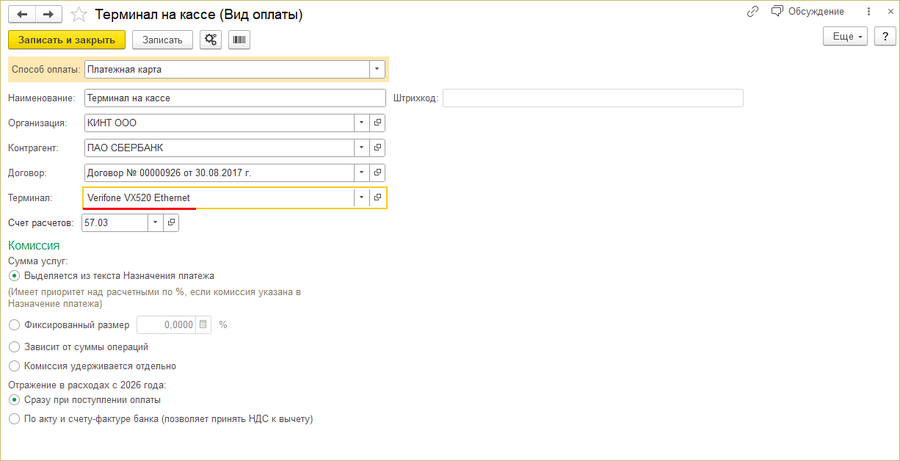Image resolution: width=900 pixels, height=461 pixels.
Task: Select 'Фиксированный размер' commission option
Action: coord(14,325)
